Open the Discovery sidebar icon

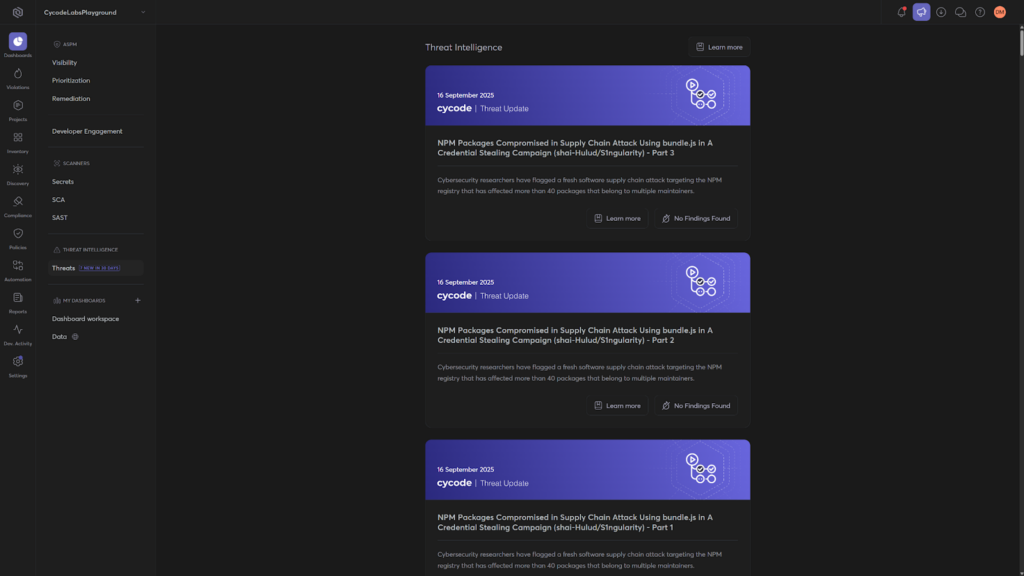click(18, 170)
